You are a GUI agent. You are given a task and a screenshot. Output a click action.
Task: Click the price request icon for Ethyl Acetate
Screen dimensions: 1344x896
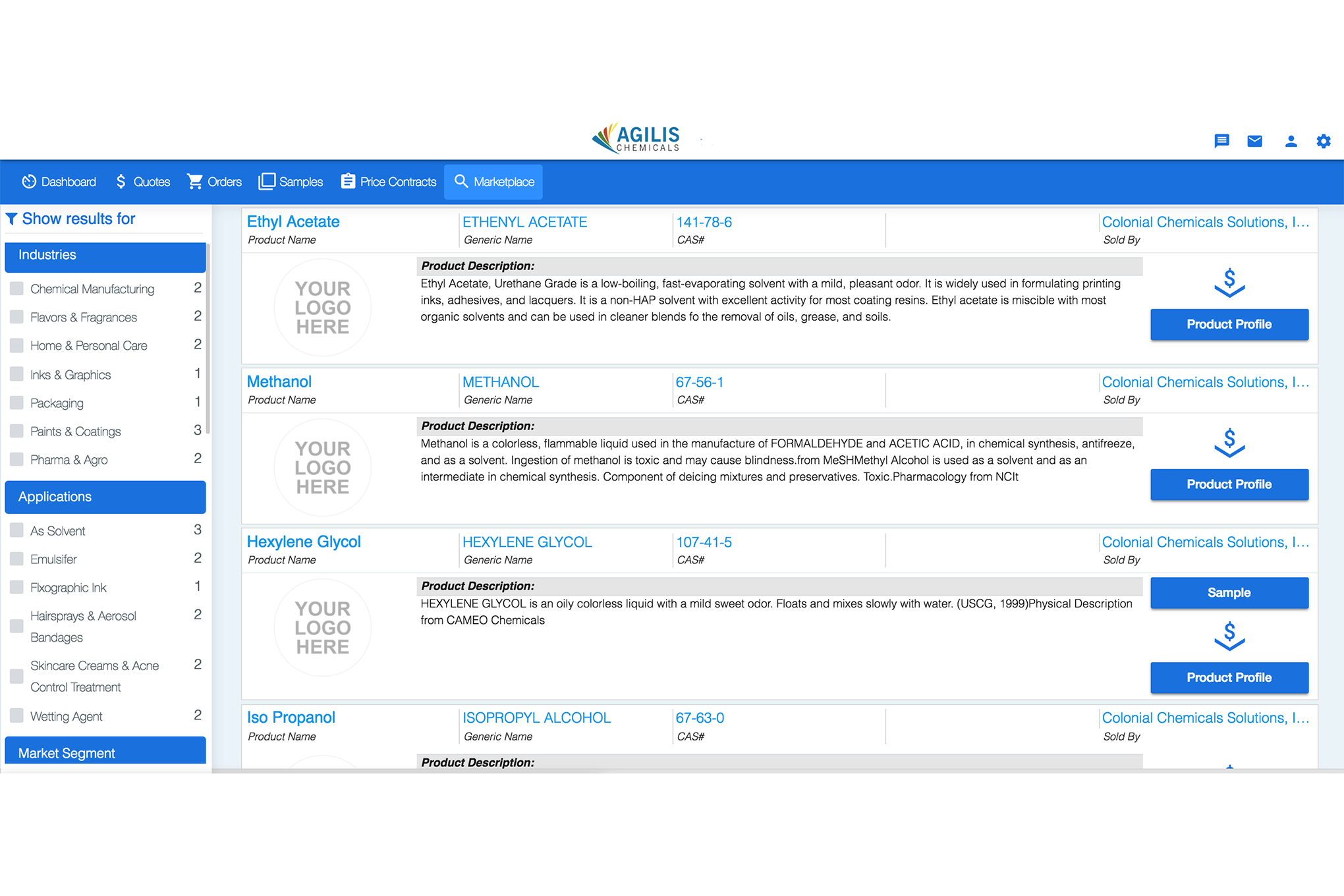pos(1229,283)
